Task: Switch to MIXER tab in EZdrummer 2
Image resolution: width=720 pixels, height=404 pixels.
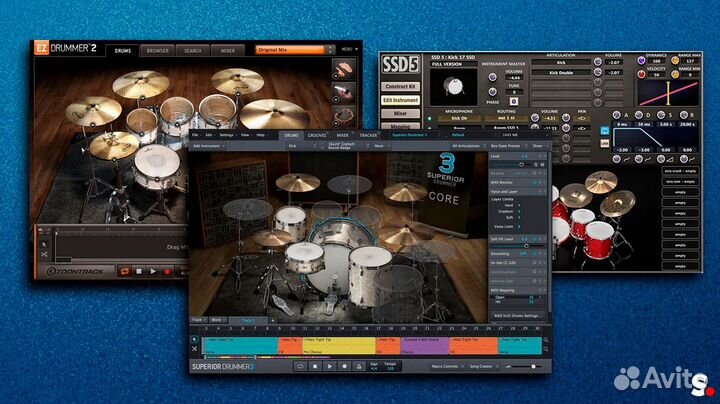Action: [x=228, y=51]
